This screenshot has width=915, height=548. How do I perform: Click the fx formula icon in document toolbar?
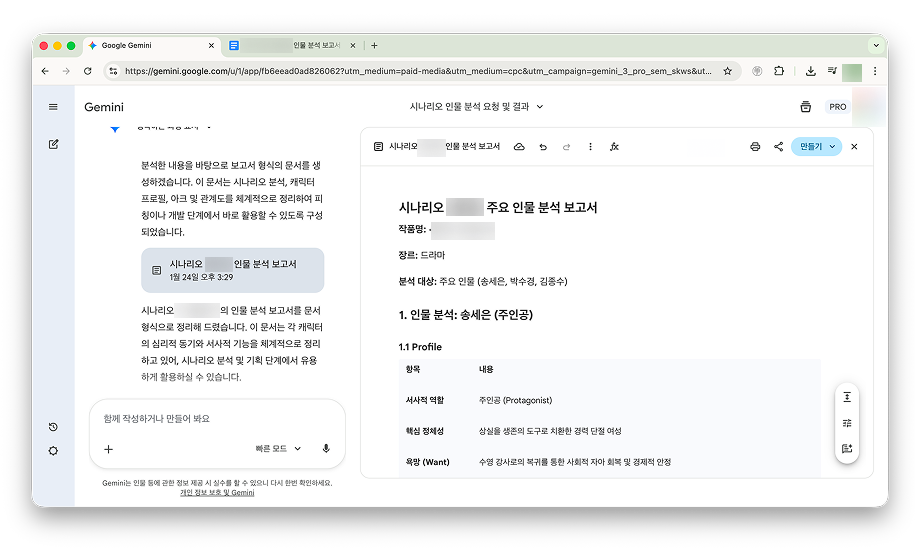[x=614, y=146]
